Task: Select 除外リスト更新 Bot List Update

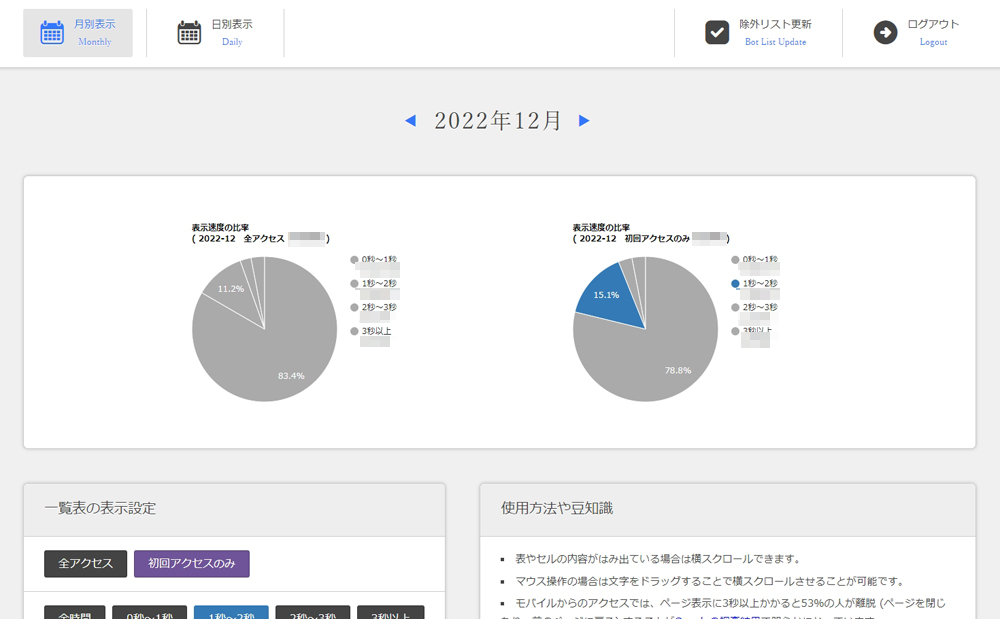Action: pyautogui.click(x=758, y=33)
